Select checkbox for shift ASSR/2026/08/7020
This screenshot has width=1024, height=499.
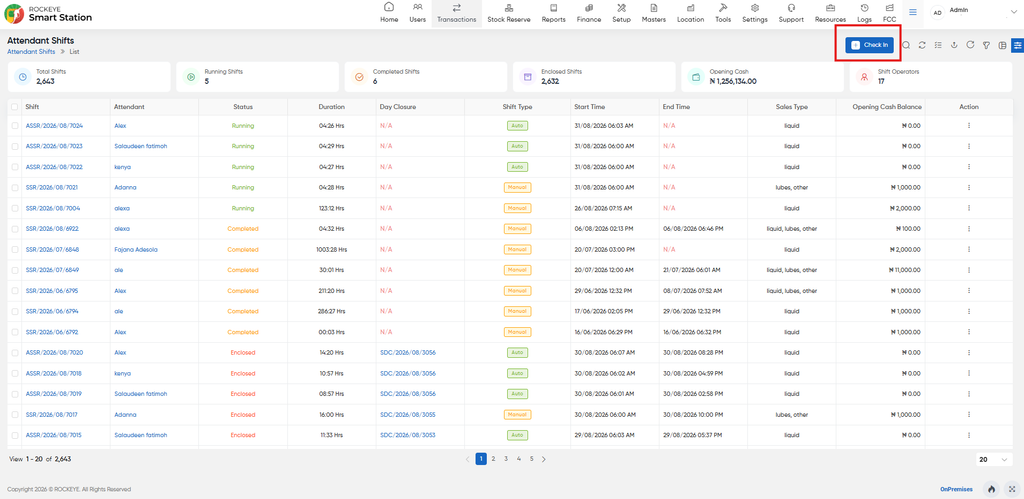point(14,353)
